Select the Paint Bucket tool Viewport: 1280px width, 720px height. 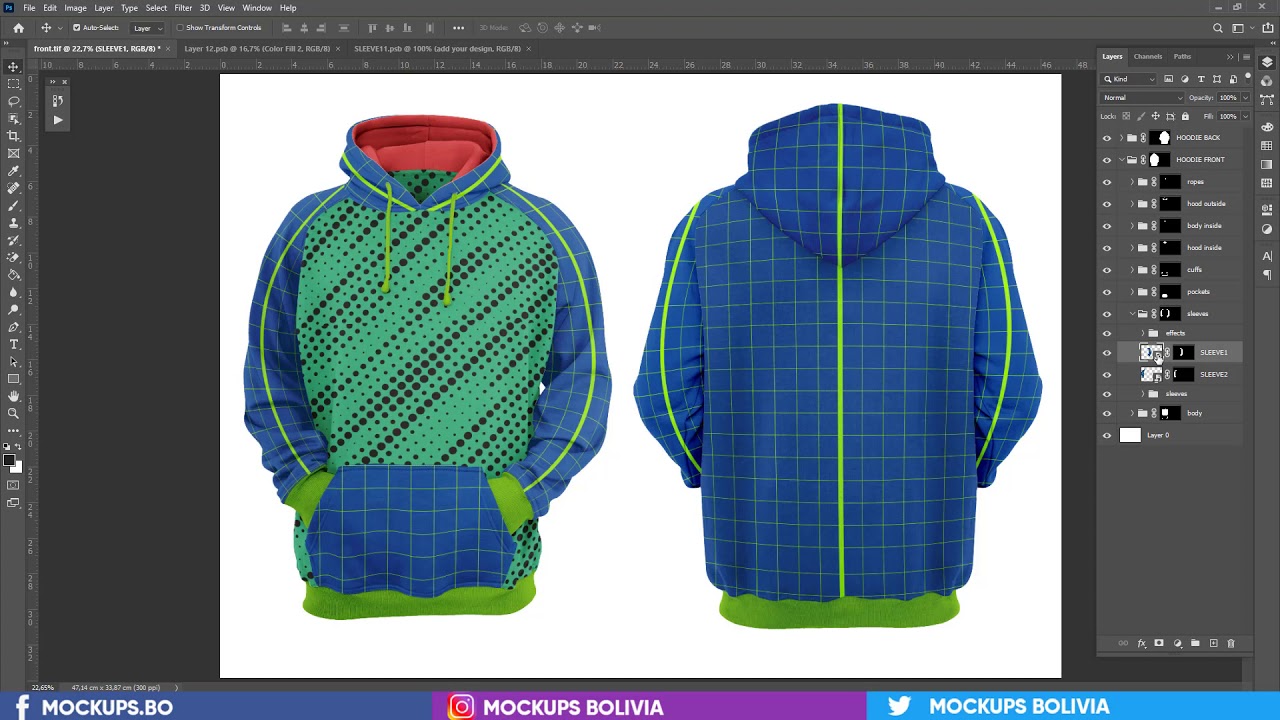pos(13,275)
